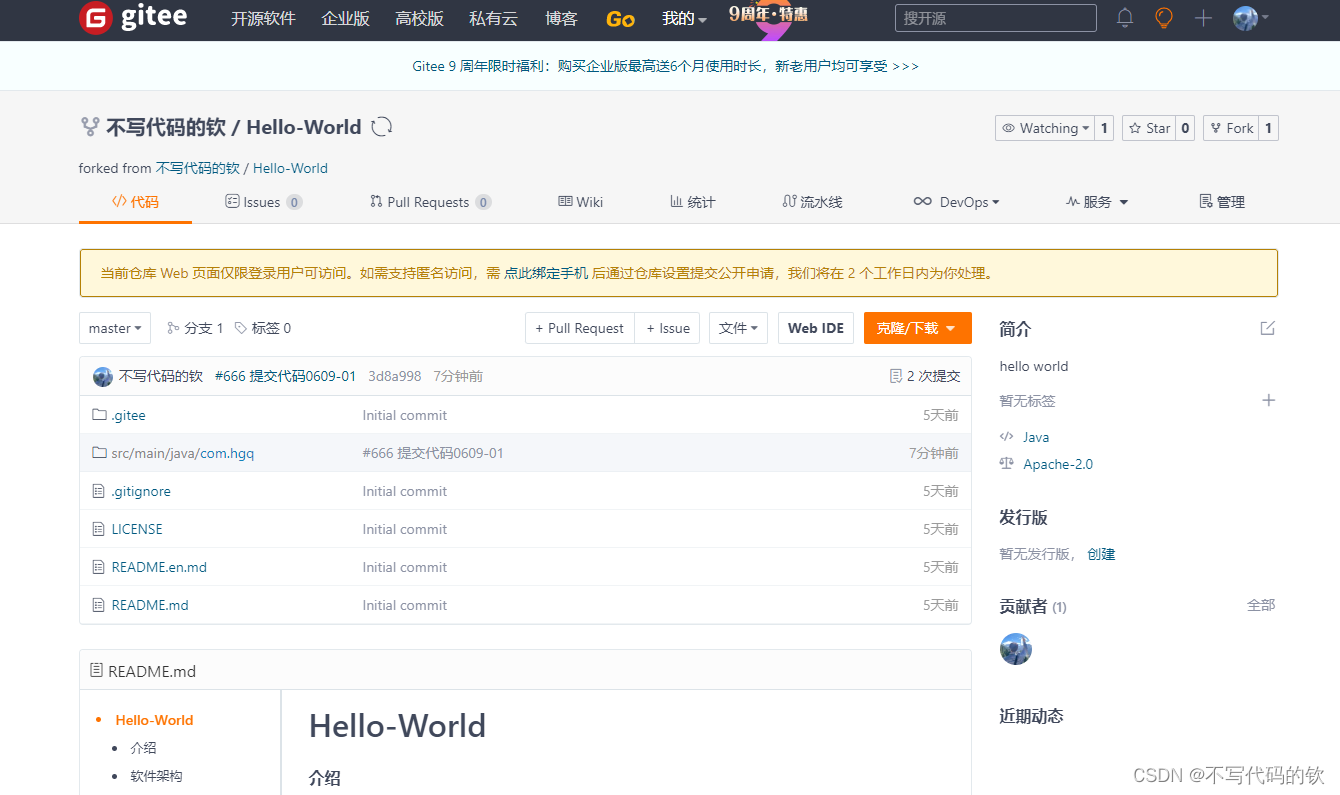Click README 介绍 outline item
Image resolution: width=1340 pixels, height=795 pixels.
(143, 748)
